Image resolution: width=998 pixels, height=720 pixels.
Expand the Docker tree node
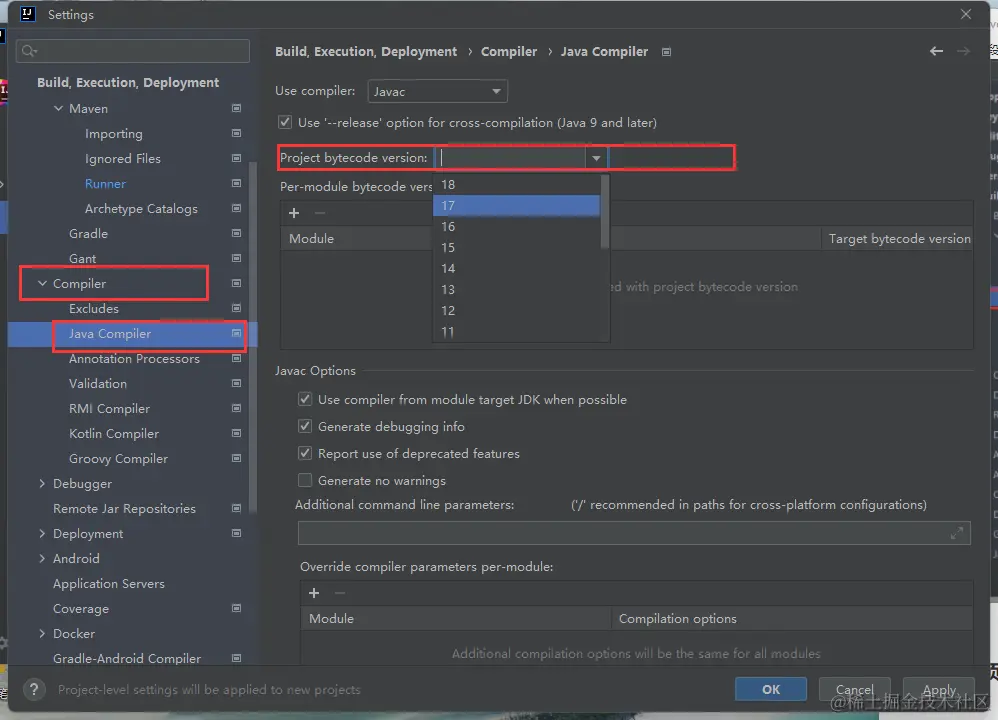tap(42, 633)
